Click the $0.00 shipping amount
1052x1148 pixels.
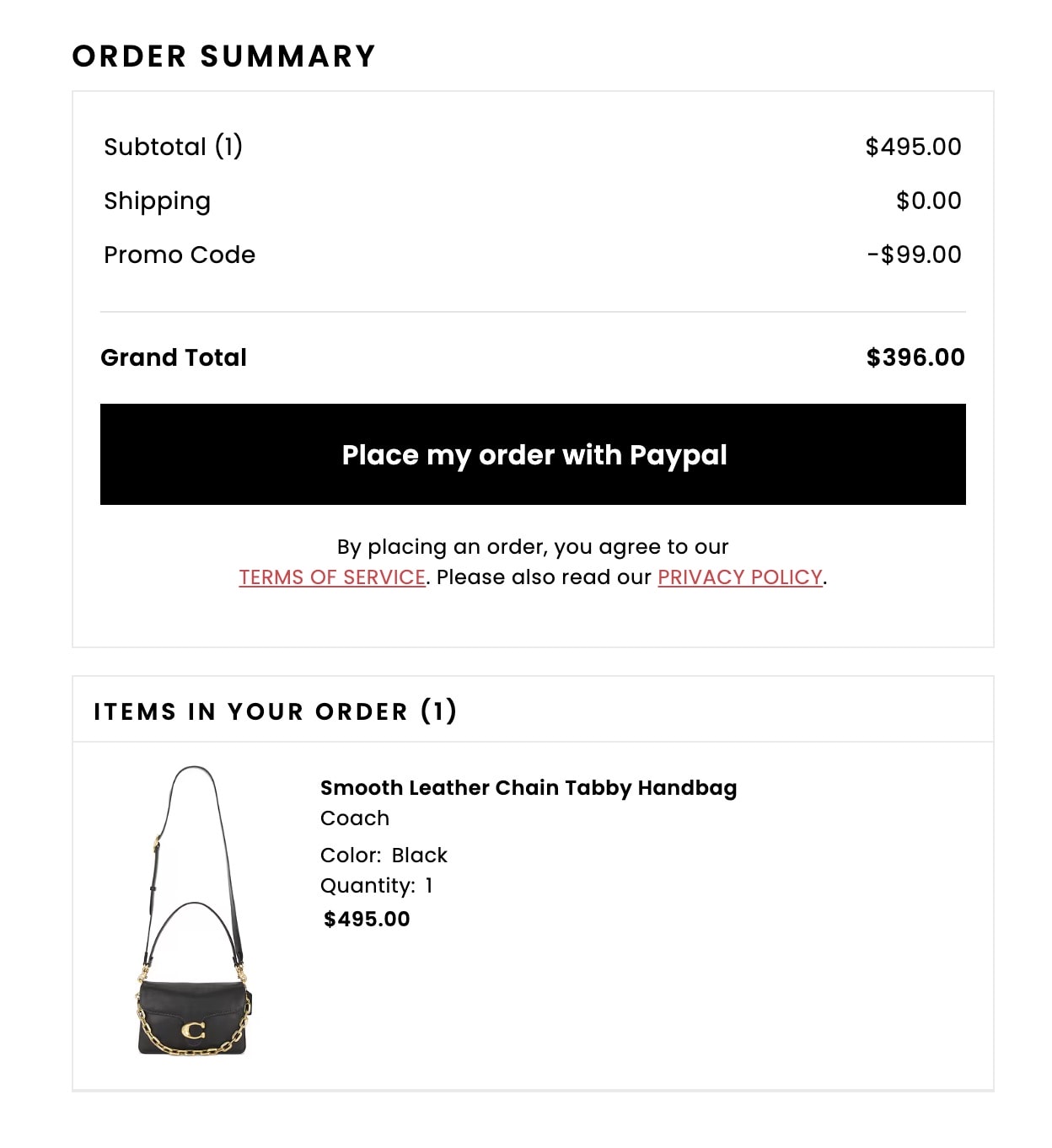(928, 201)
